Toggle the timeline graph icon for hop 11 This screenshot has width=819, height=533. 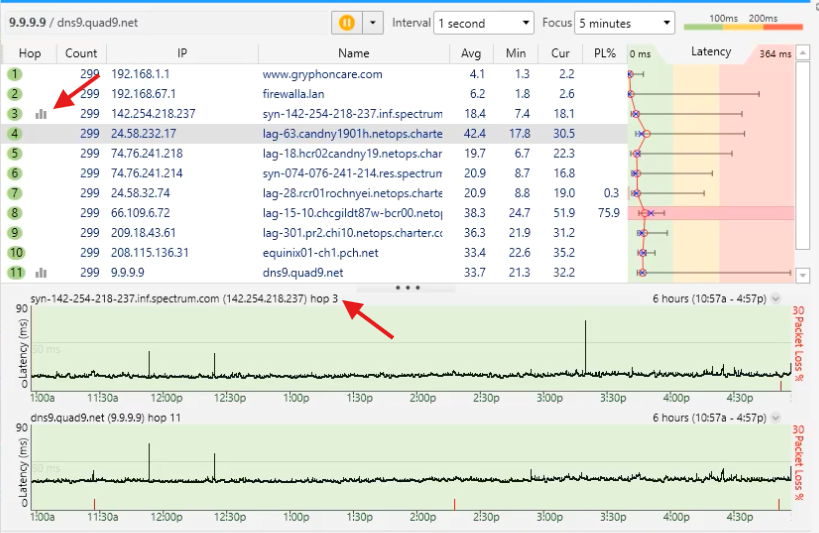(41, 272)
